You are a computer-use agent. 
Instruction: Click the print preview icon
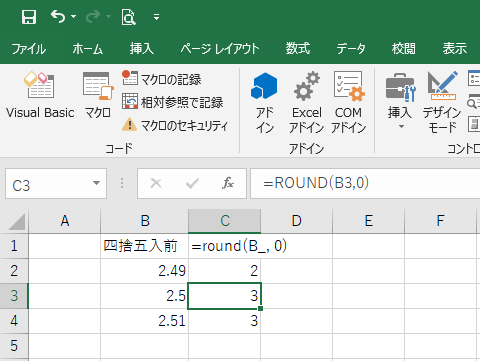(x=128, y=17)
